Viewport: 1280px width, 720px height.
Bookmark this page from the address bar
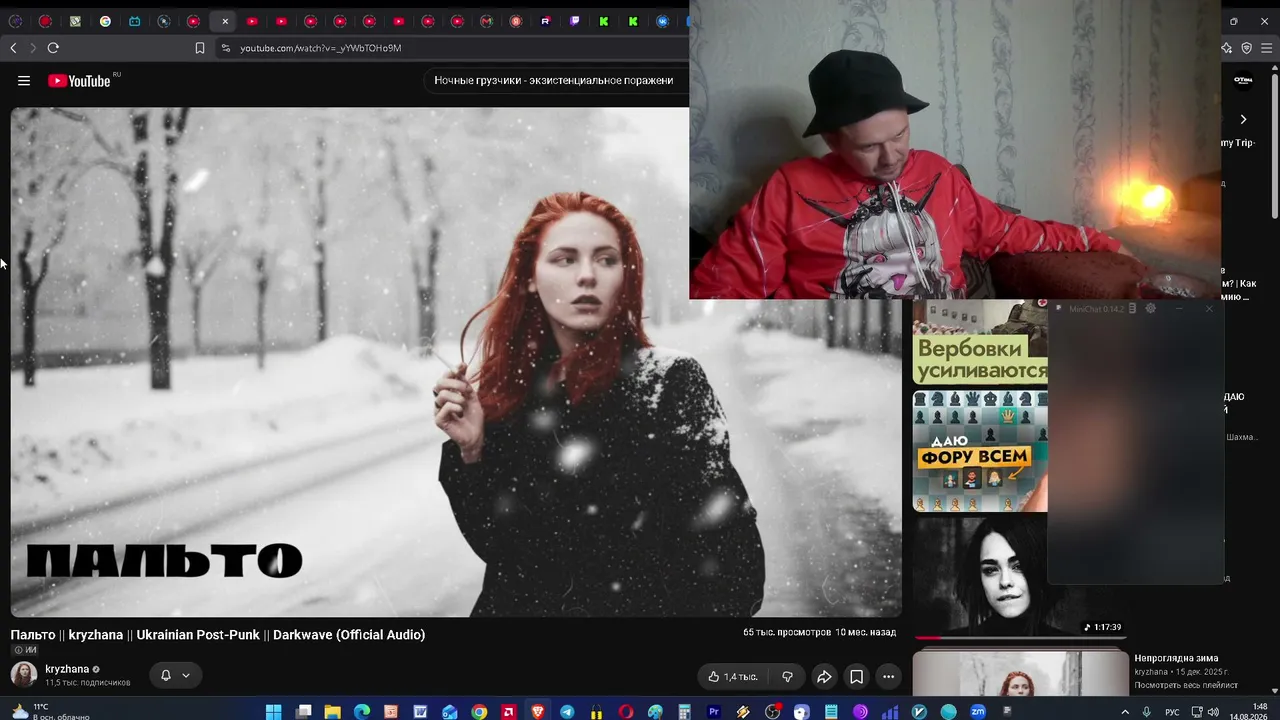pos(200,48)
